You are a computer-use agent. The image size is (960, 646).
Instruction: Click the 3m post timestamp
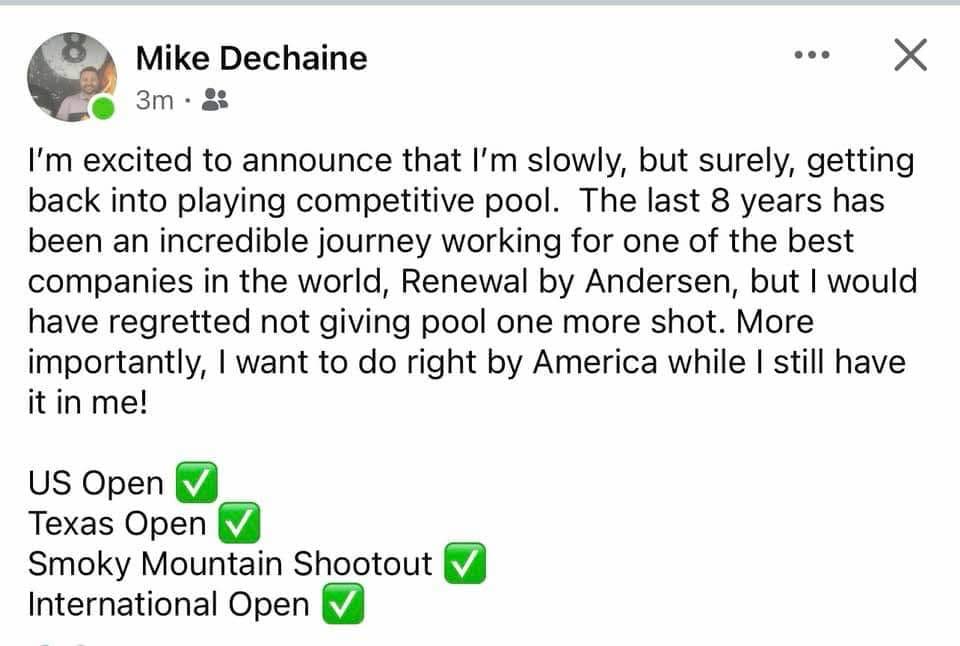tap(154, 100)
